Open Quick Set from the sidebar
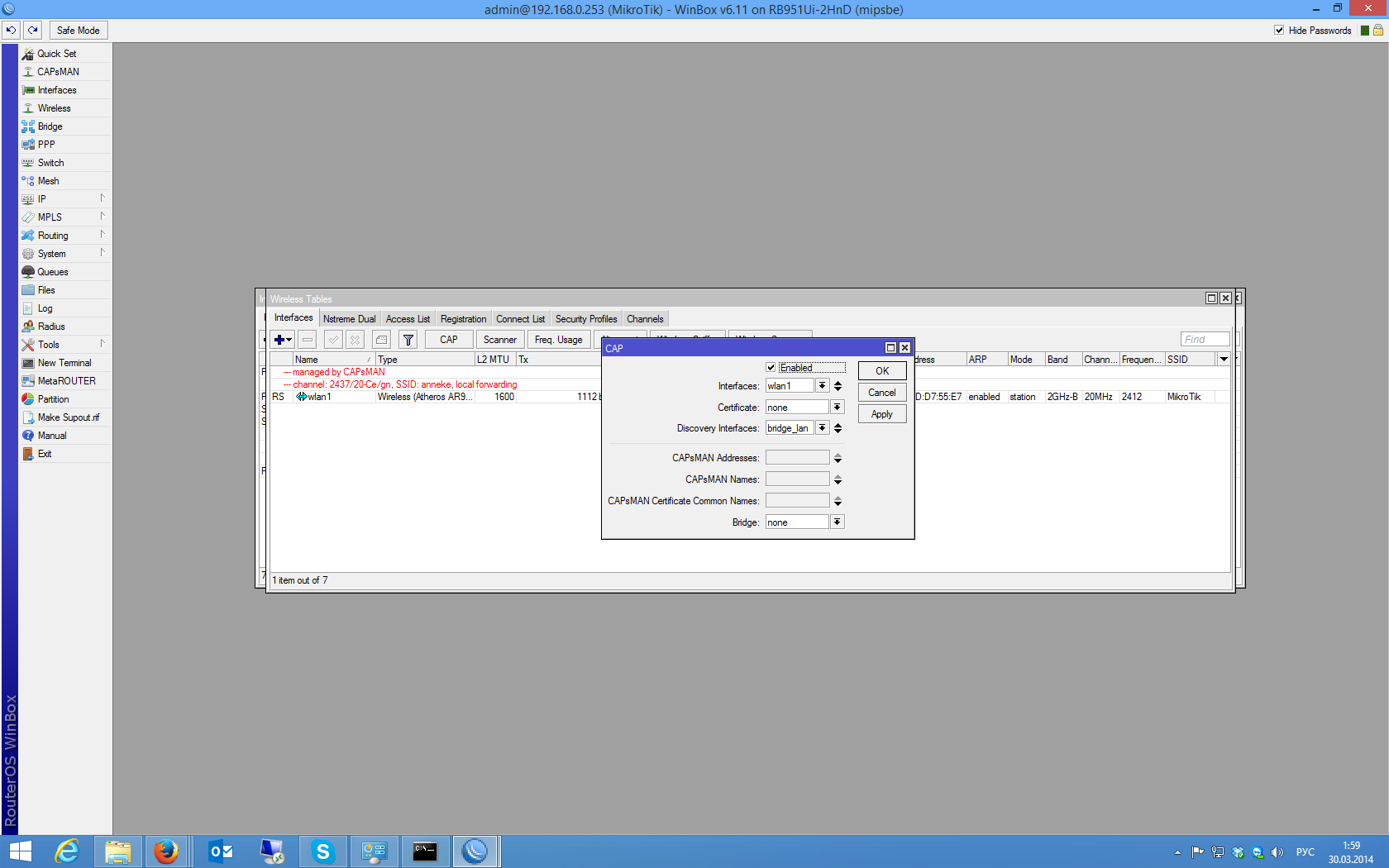Viewport: 1389px width, 868px height. (57, 54)
